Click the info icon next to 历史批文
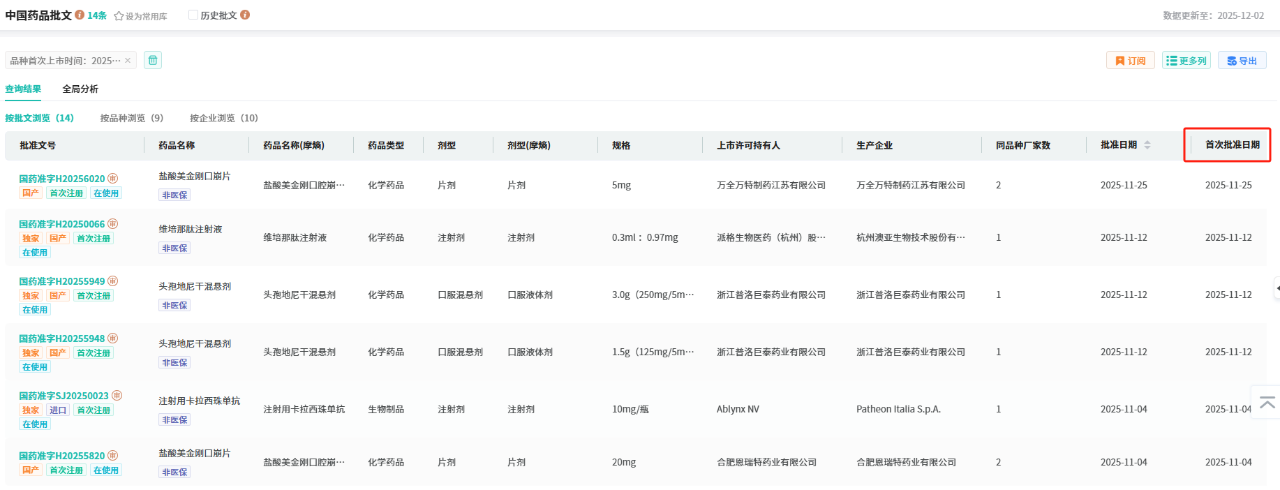The height and width of the screenshot is (490, 1280). pyautogui.click(x=245, y=16)
